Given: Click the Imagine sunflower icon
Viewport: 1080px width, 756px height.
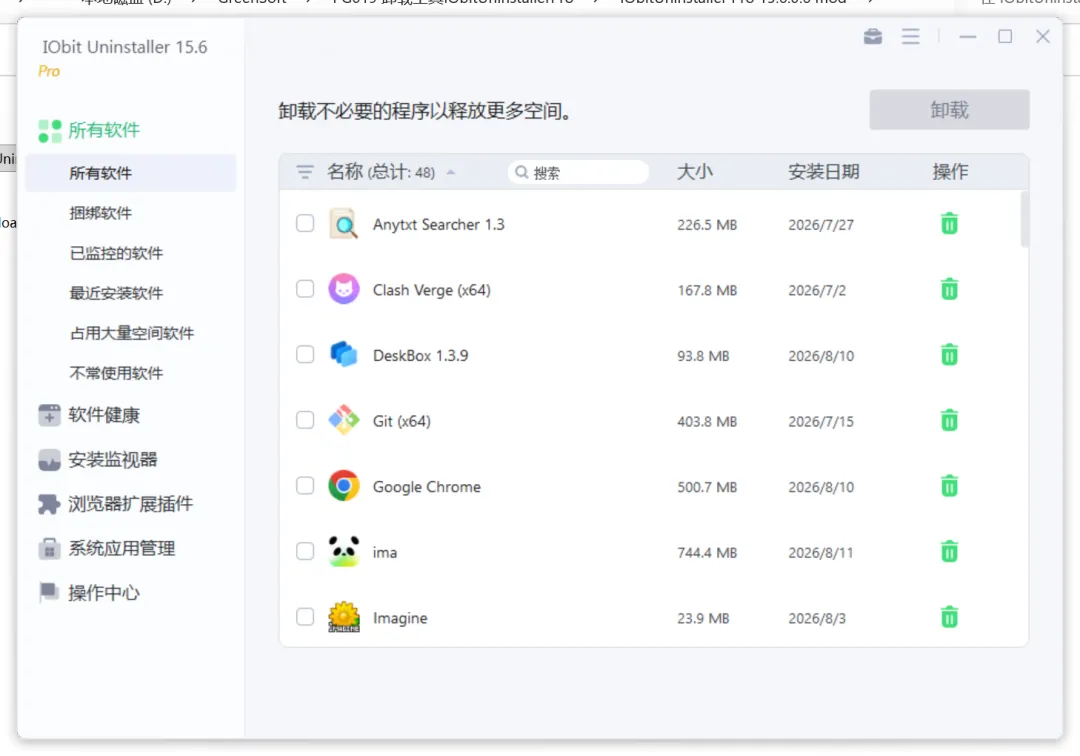Looking at the screenshot, I should coord(344,617).
